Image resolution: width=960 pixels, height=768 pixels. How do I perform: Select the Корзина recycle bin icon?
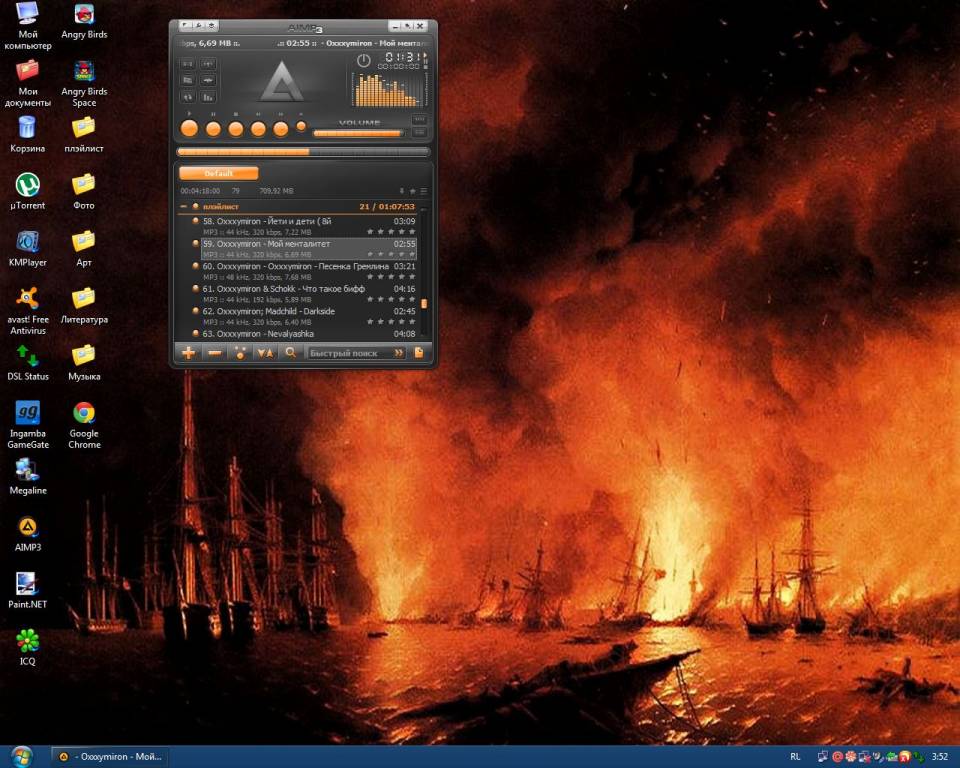click(x=28, y=135)
